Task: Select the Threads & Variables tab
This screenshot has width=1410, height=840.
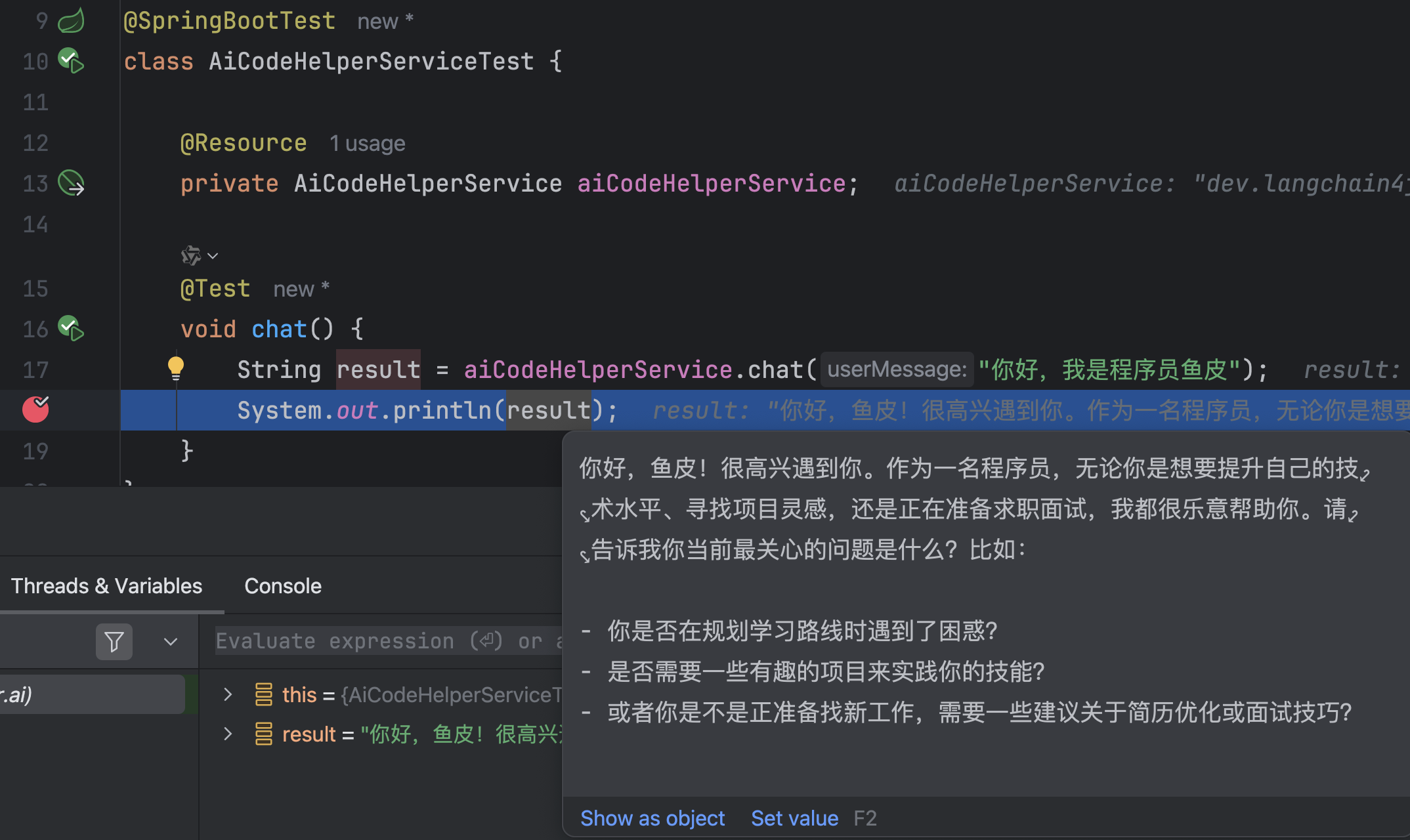Action: pyautogui.click(x=106, y=585)
